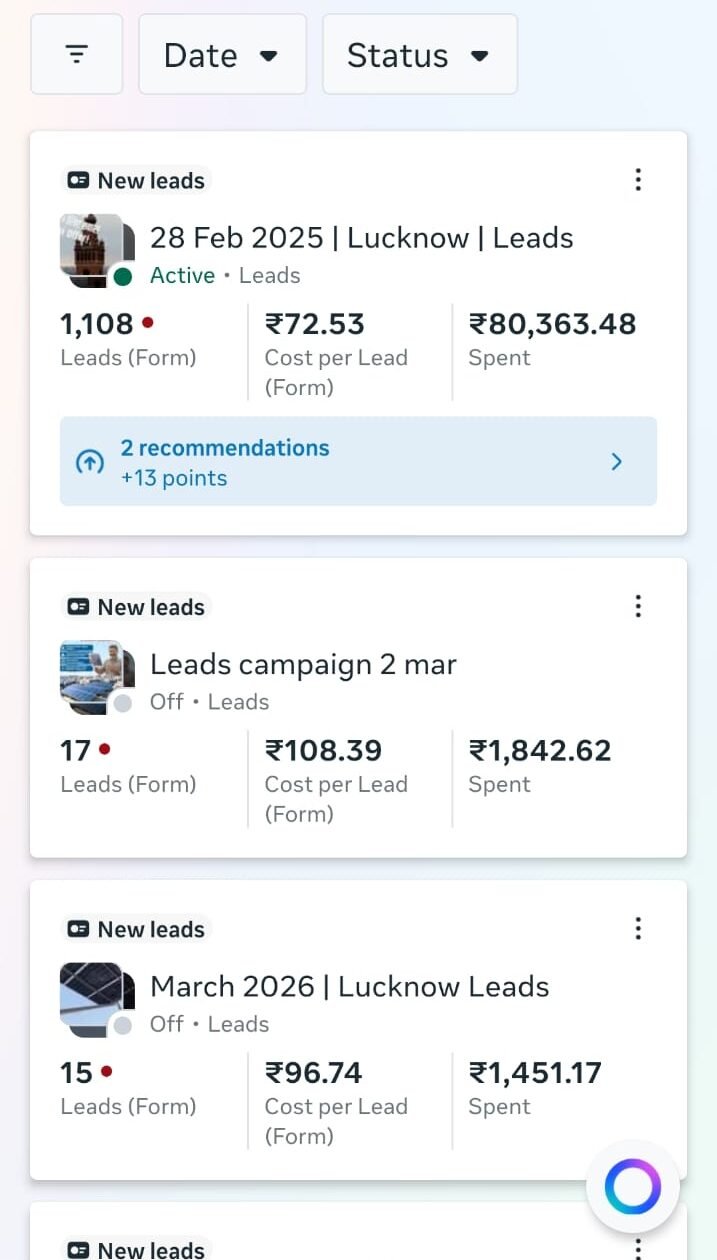Click New leads icon on first campaign card
Viewport: 717px width, 1260px height.
[x=78, y=181]
